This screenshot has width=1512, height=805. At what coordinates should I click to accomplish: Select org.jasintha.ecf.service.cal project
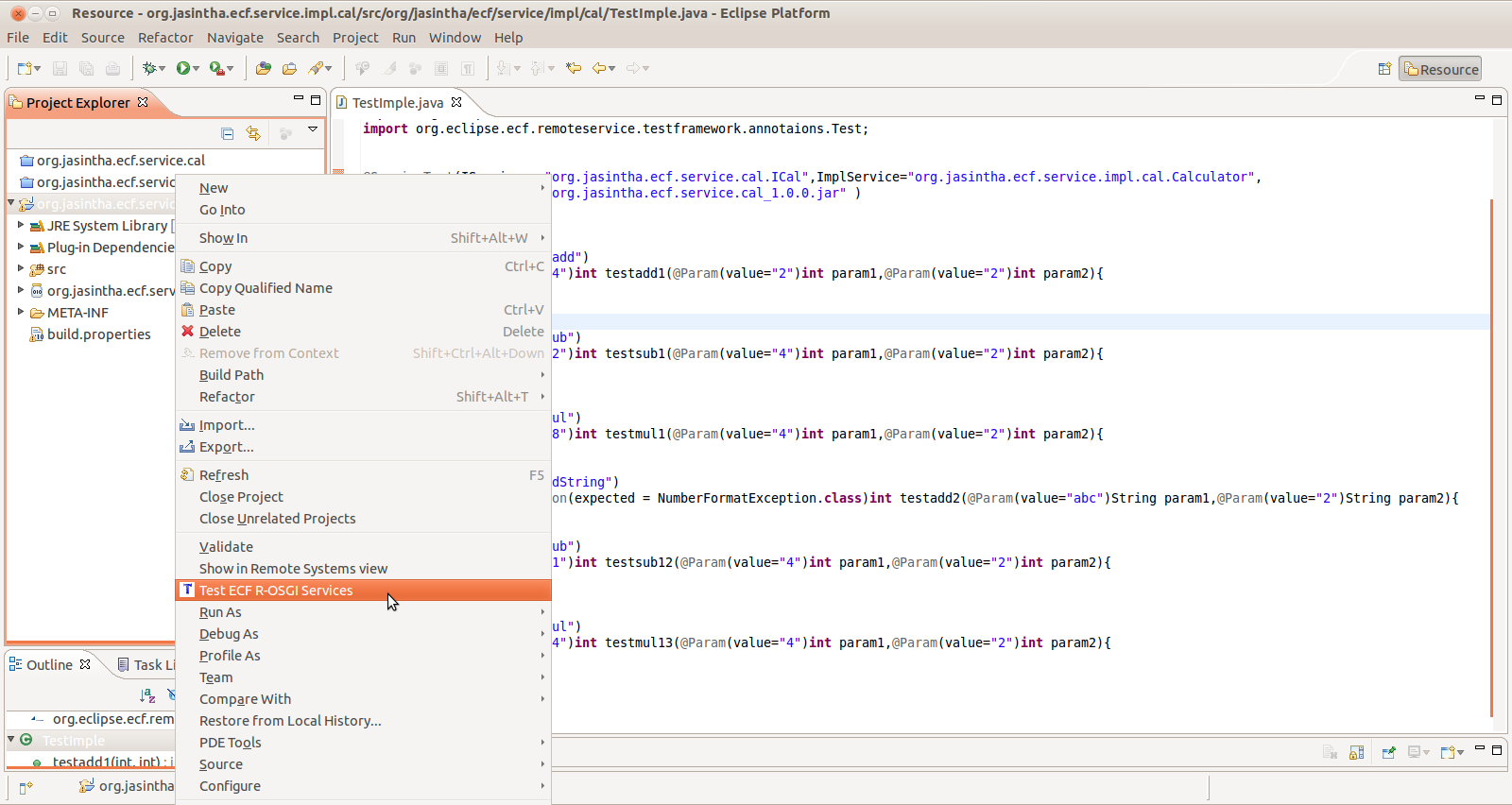(x=112, y=161)
